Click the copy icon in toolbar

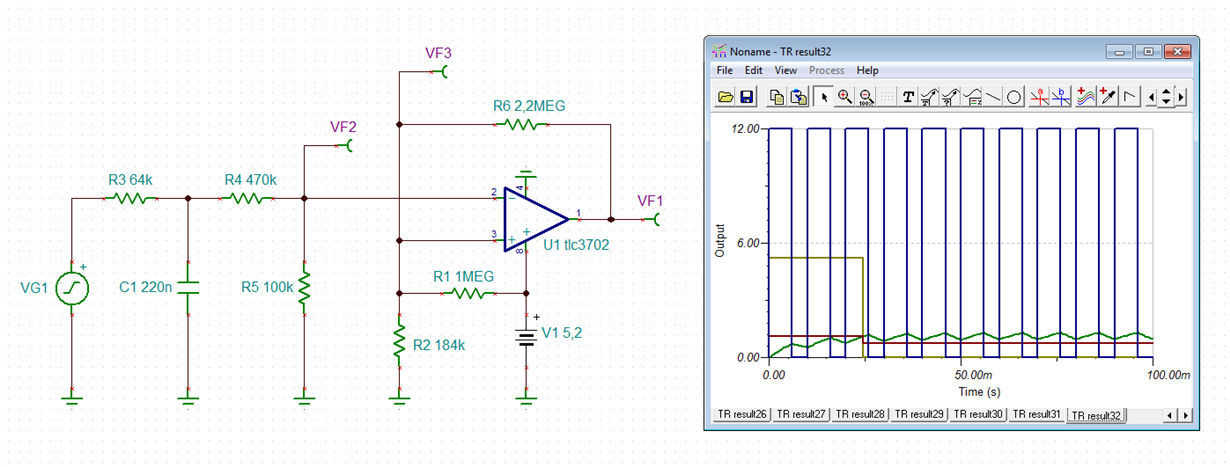[x=777, y=97]
